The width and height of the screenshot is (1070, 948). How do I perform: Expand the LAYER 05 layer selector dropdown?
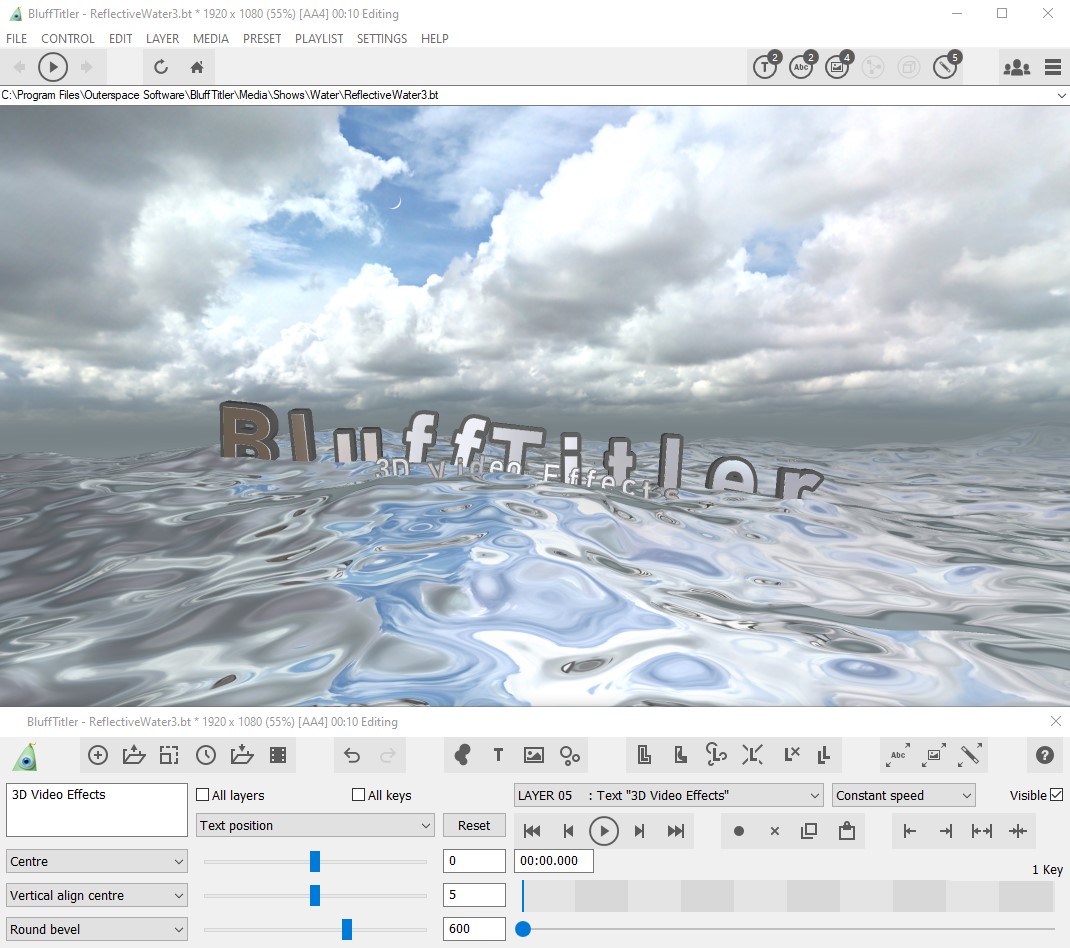[x=668, y=795]
